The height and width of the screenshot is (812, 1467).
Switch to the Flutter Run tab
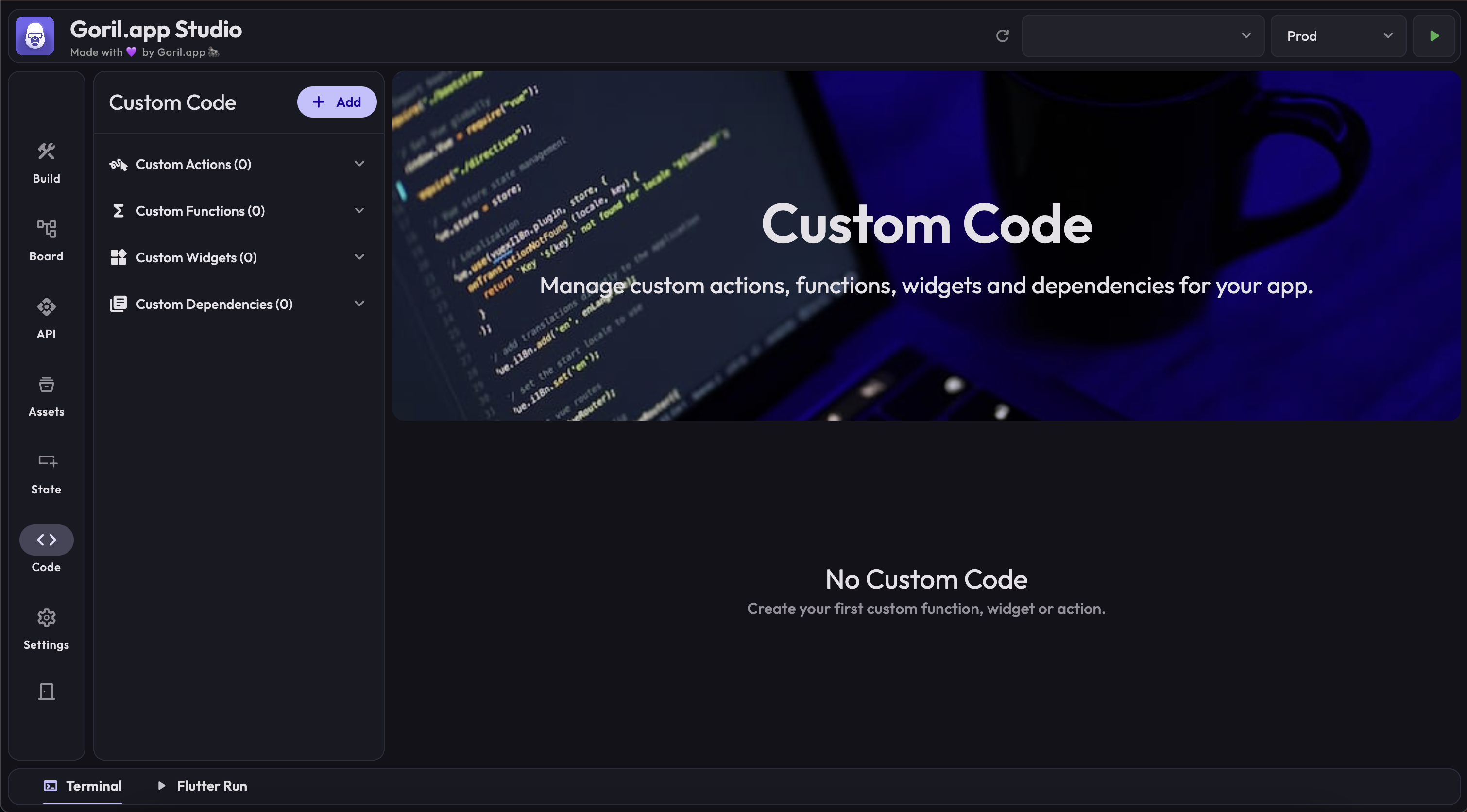click(202, 786)
